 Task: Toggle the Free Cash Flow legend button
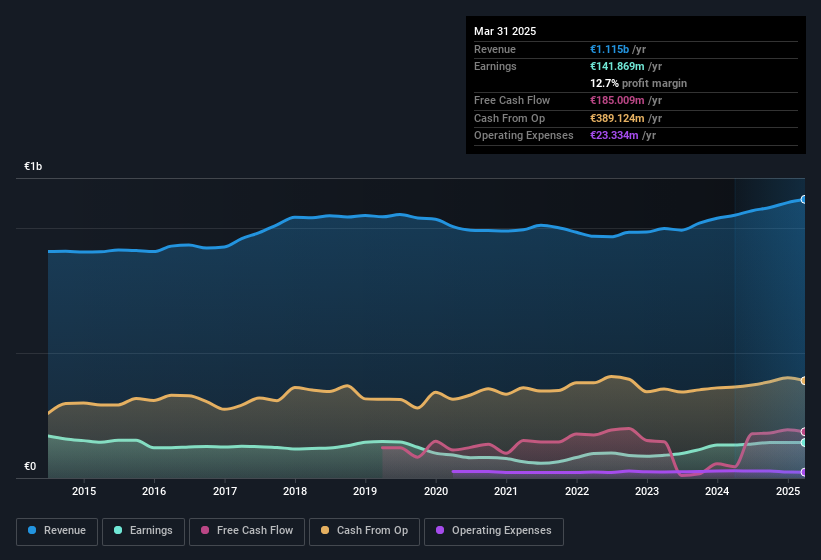click(x=247, y=531)
